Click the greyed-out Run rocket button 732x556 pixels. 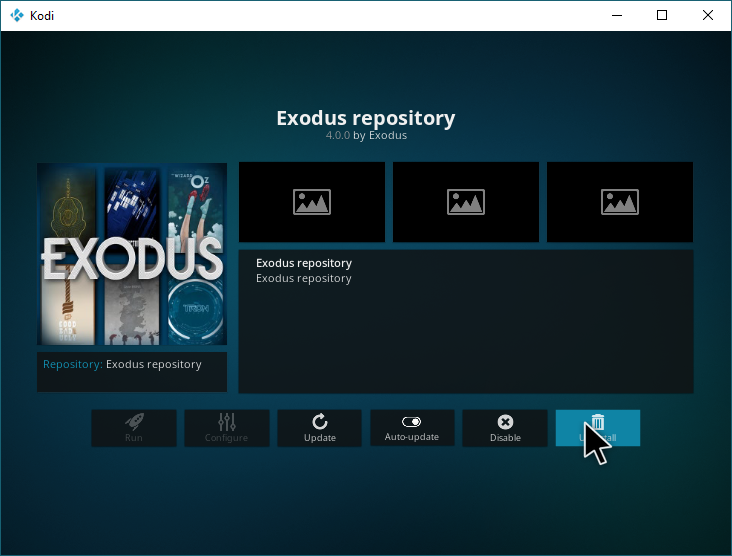coord(134,428)
